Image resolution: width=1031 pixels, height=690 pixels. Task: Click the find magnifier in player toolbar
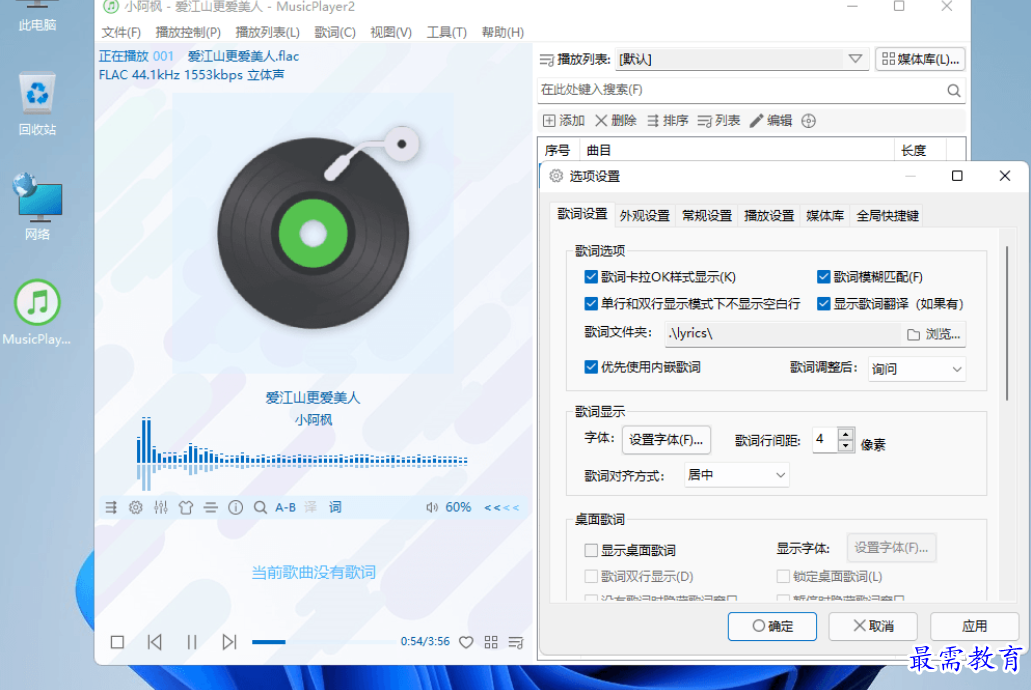(260, 507)
